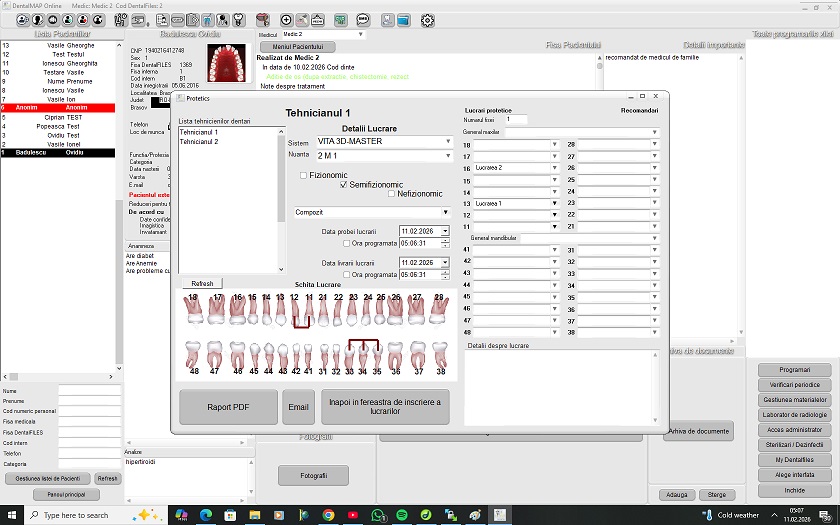Tick the Nefizionomic checkbox
This screenshot has height=525, width=840.
tap(391, 193)
